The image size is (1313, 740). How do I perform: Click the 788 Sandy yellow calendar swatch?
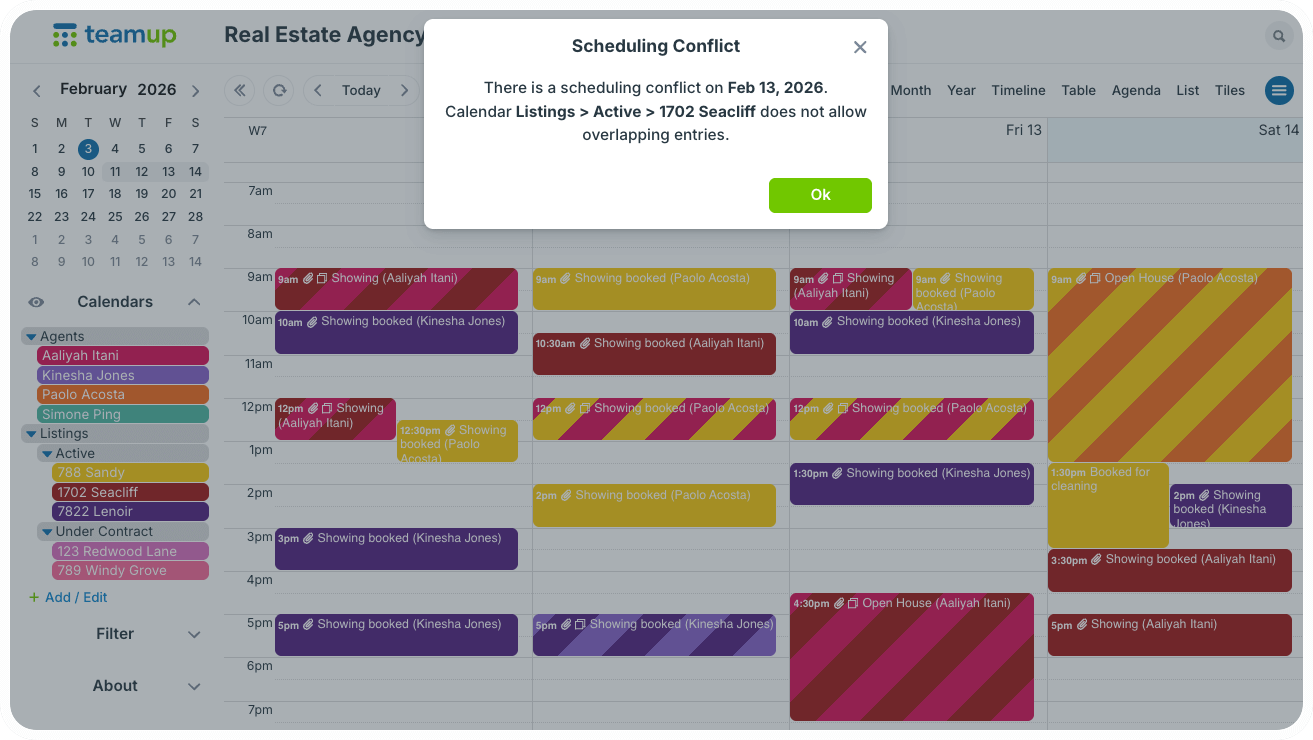(130, 473)
